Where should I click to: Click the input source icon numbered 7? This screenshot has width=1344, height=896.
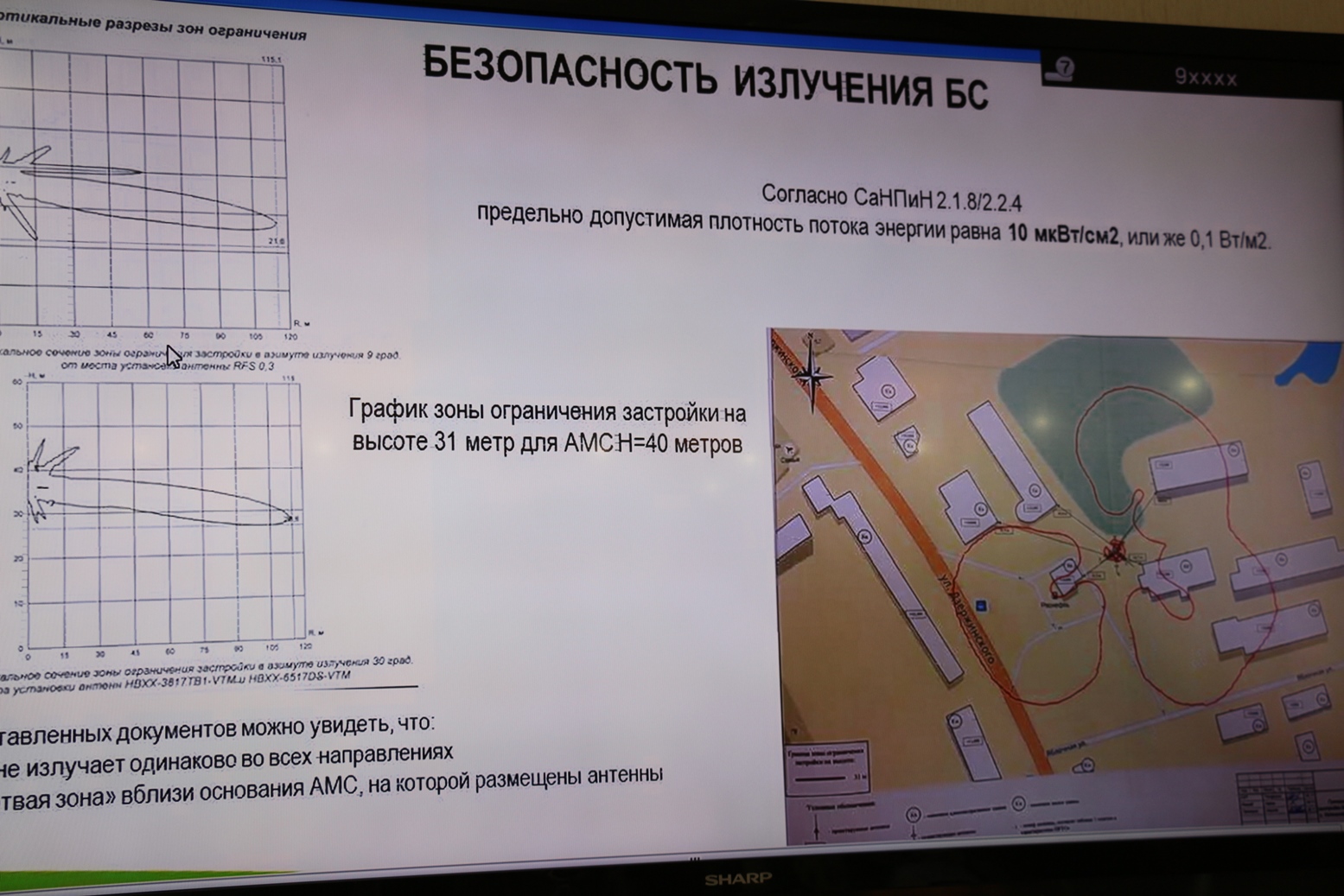coord(1061,69)
